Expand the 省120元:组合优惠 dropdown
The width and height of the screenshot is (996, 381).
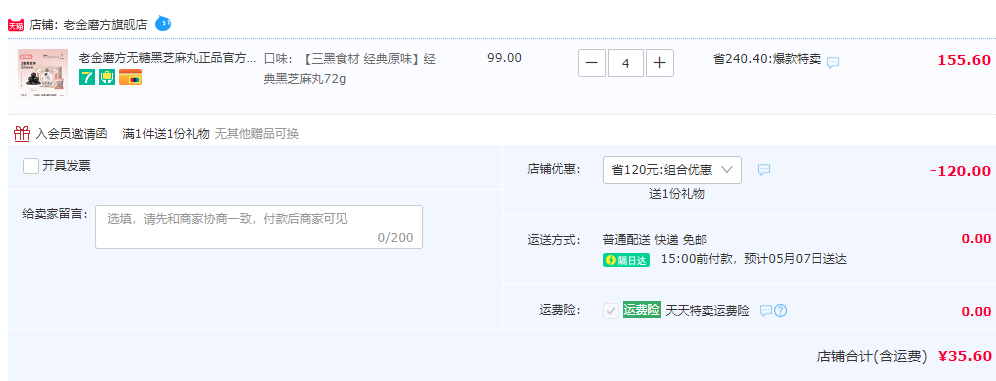coord(672,170)
